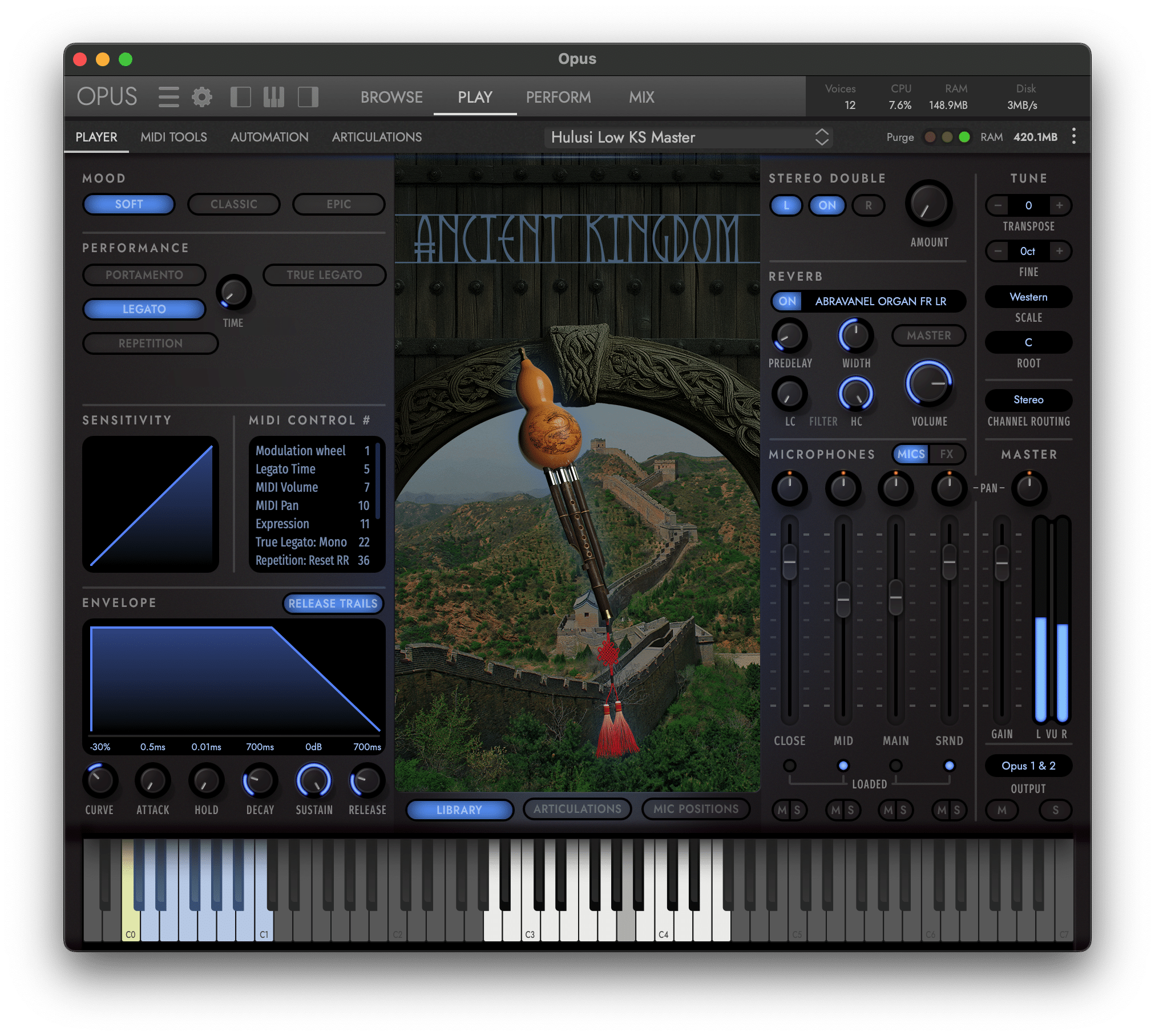Enable PORTAMENTO performance mode
The height and width of the screenshot is (1036, 1155).
coord(144,275)
